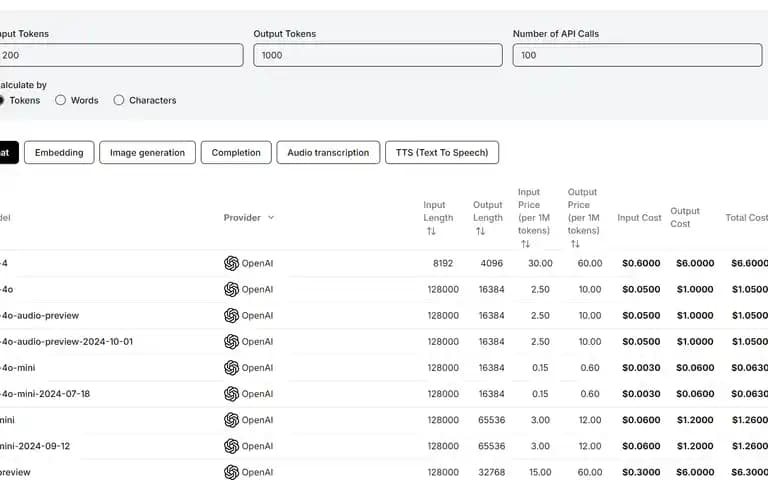The height and width of the screenshot is (480, 768).
Task: Select the Characters radio button
Action: point(119,100)
